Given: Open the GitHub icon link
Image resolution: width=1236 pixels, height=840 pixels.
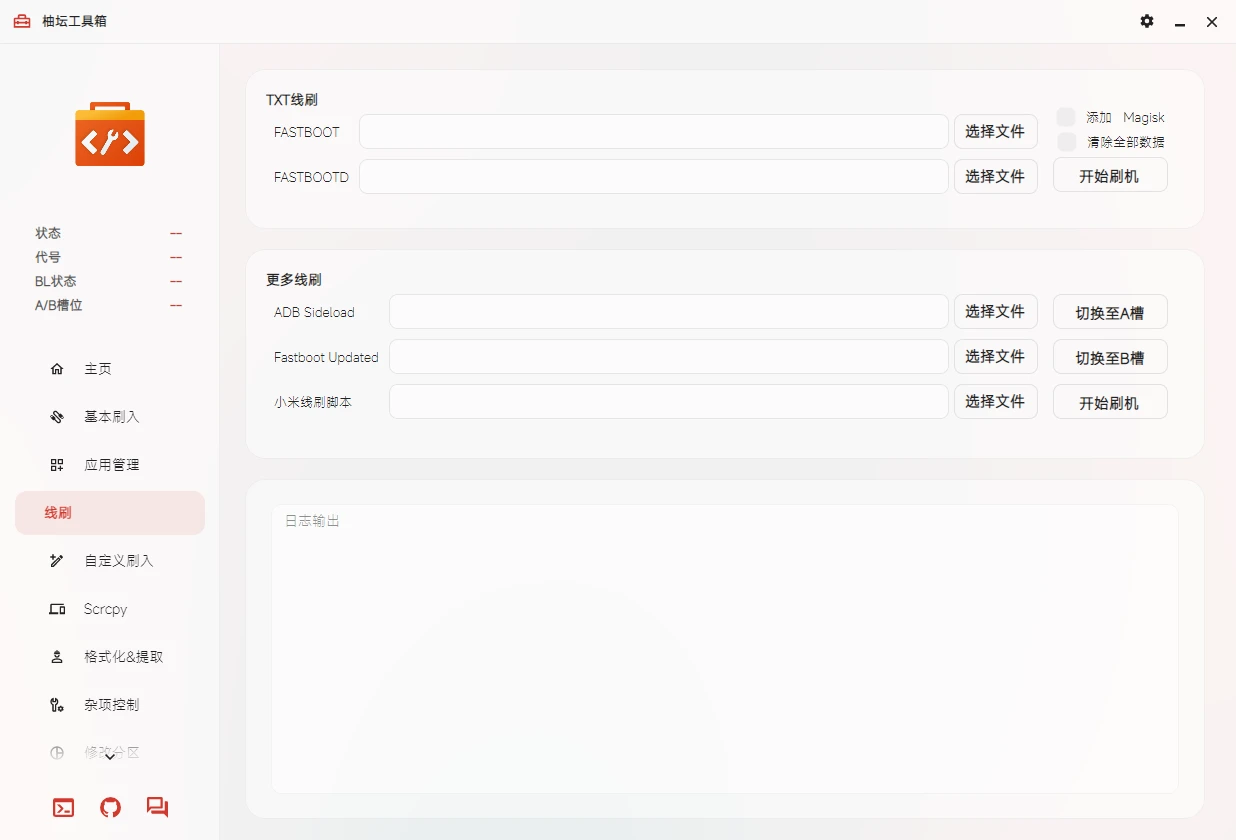Looking at the screenshot, I should (110, 808).
